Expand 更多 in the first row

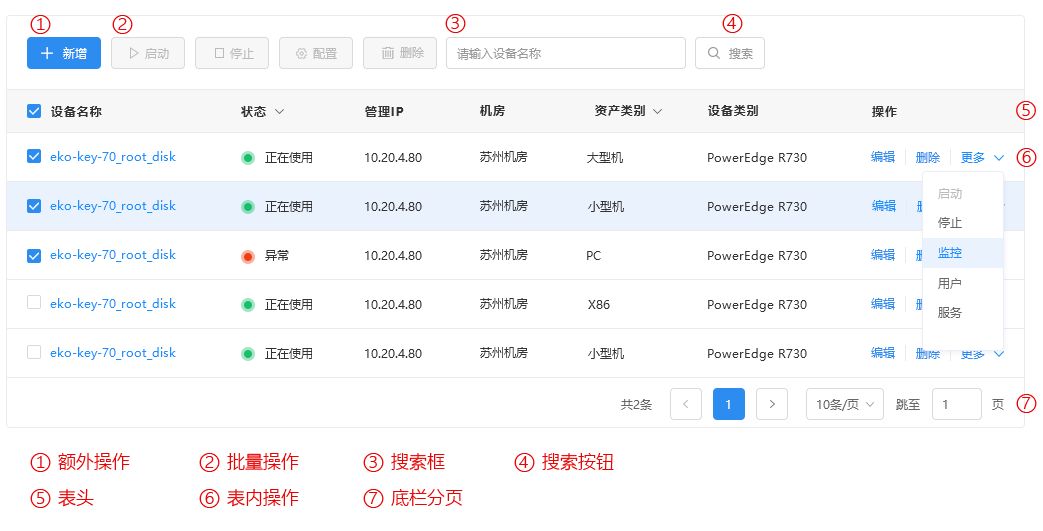tap(982, 158)
